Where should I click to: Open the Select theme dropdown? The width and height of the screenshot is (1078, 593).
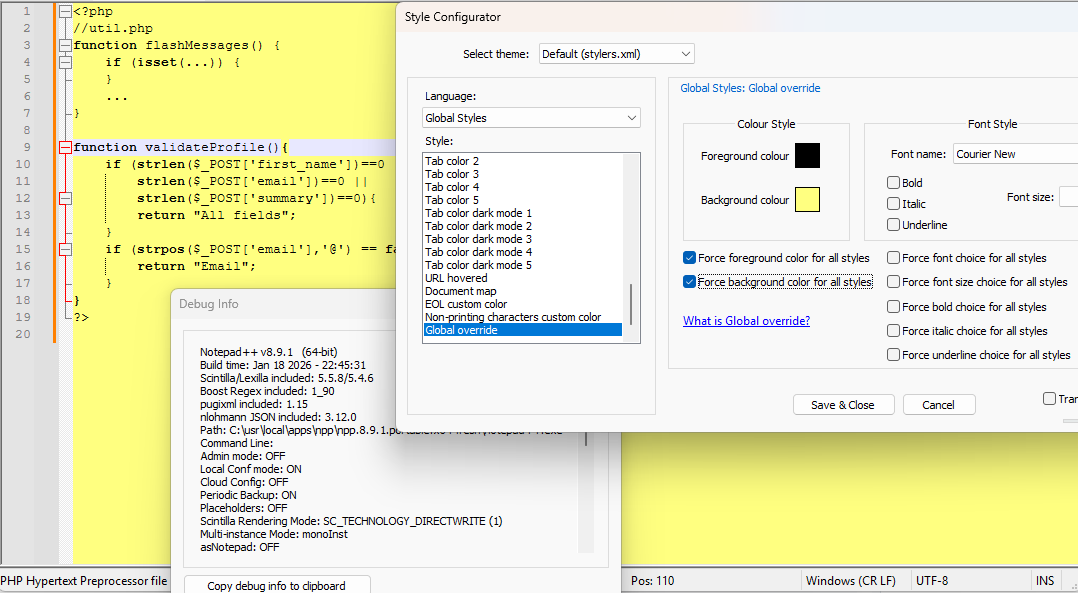616,54
